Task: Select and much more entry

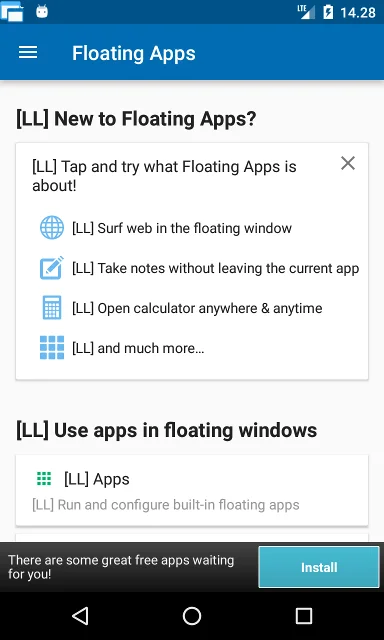Action: [x=138, y=348]
